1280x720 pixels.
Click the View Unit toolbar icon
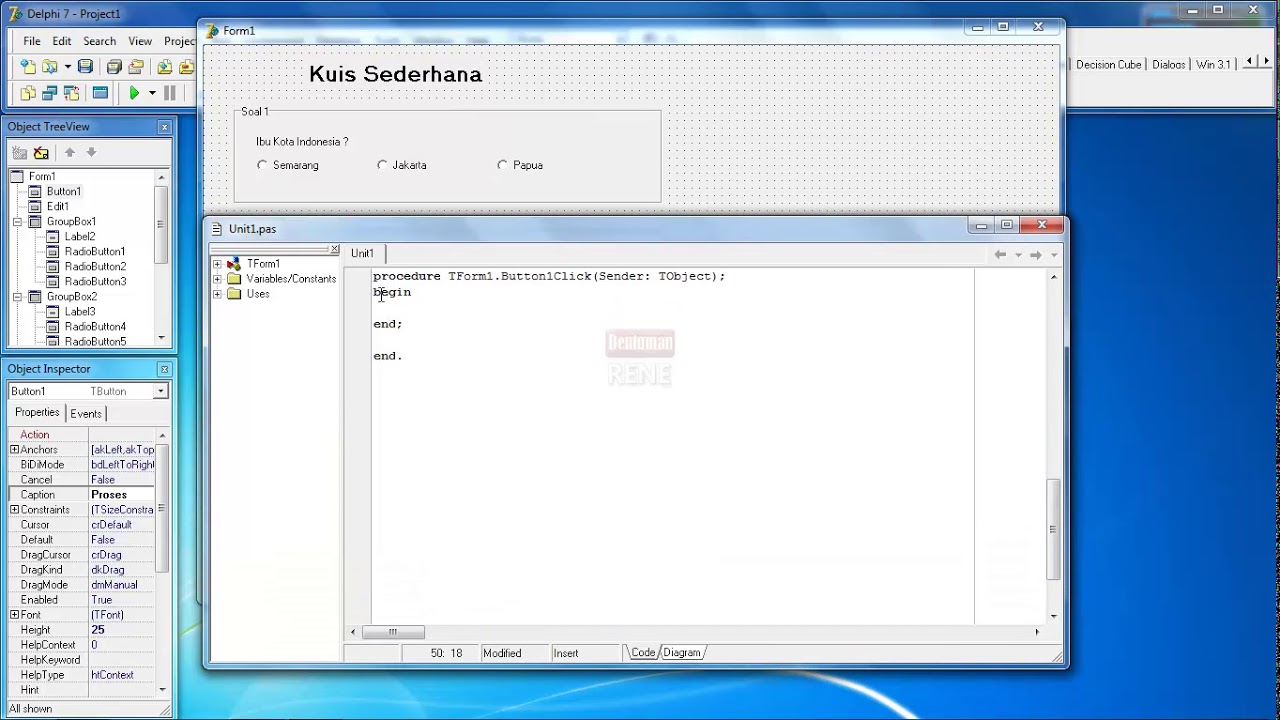pyautogui.click(x=28, y=93)
